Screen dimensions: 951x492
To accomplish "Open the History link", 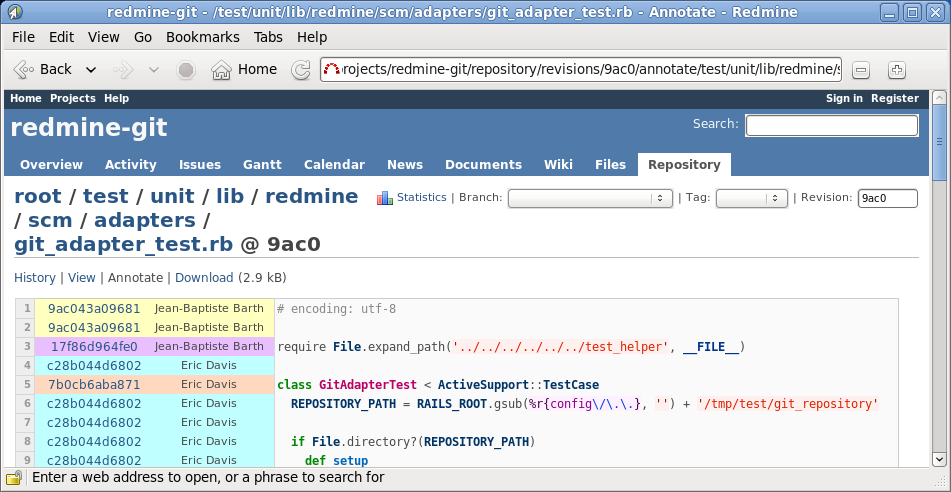I will click(35, 278).
